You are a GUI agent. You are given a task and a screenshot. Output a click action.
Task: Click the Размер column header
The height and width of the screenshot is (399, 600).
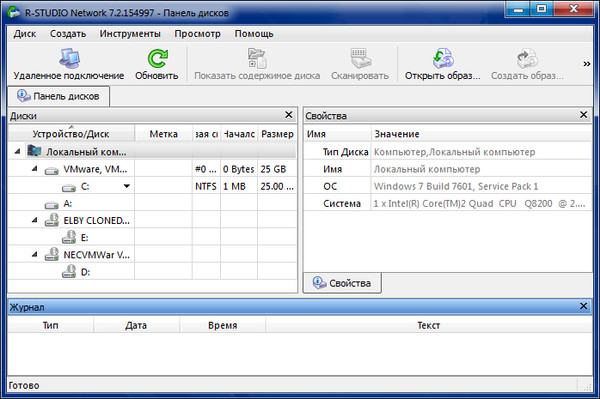[277, 134]
